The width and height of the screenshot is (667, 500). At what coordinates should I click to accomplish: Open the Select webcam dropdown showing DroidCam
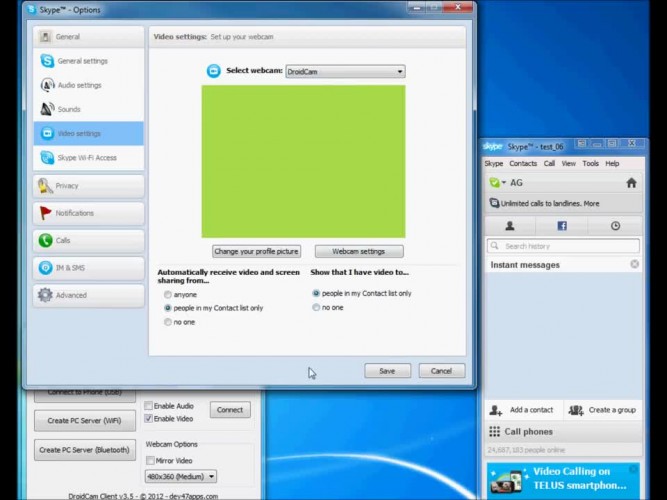[345, 71]
